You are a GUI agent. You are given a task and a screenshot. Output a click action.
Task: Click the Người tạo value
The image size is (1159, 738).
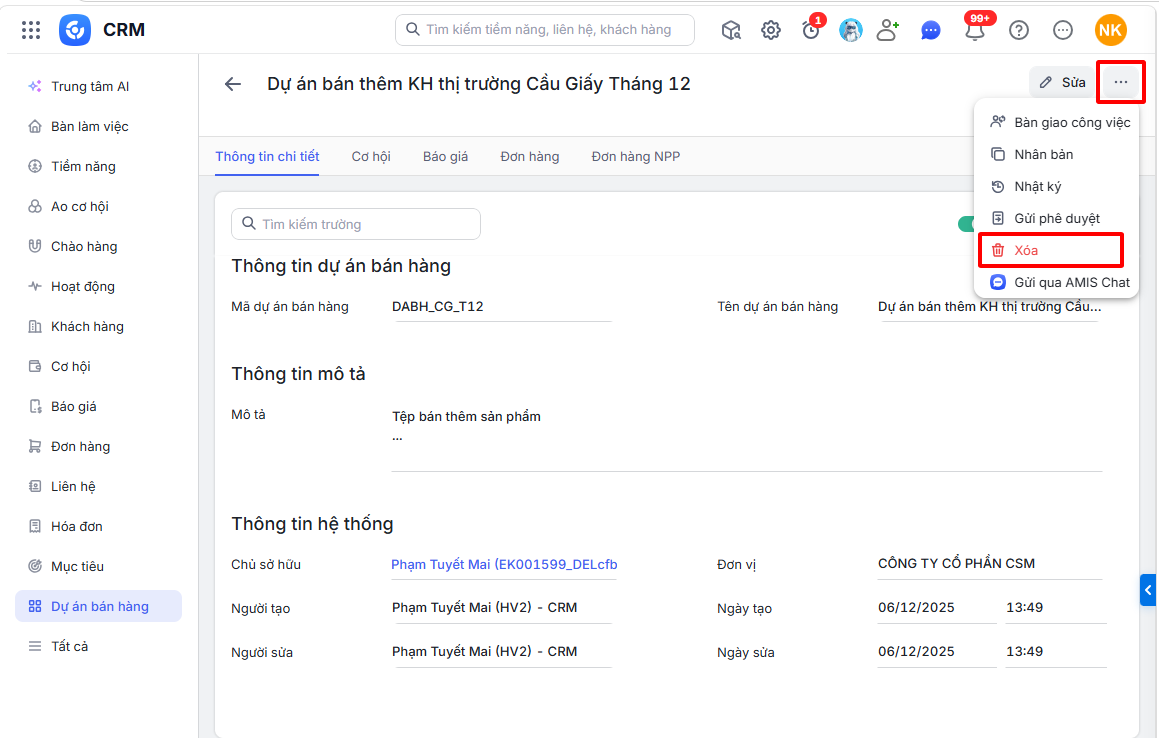(x=484, y=607)
